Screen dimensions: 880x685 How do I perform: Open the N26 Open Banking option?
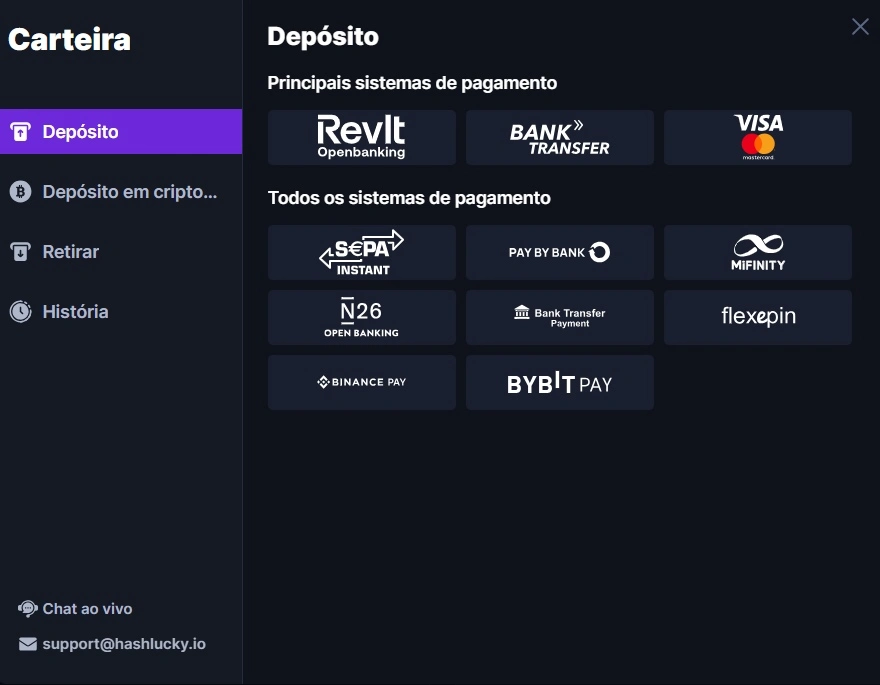361,317
